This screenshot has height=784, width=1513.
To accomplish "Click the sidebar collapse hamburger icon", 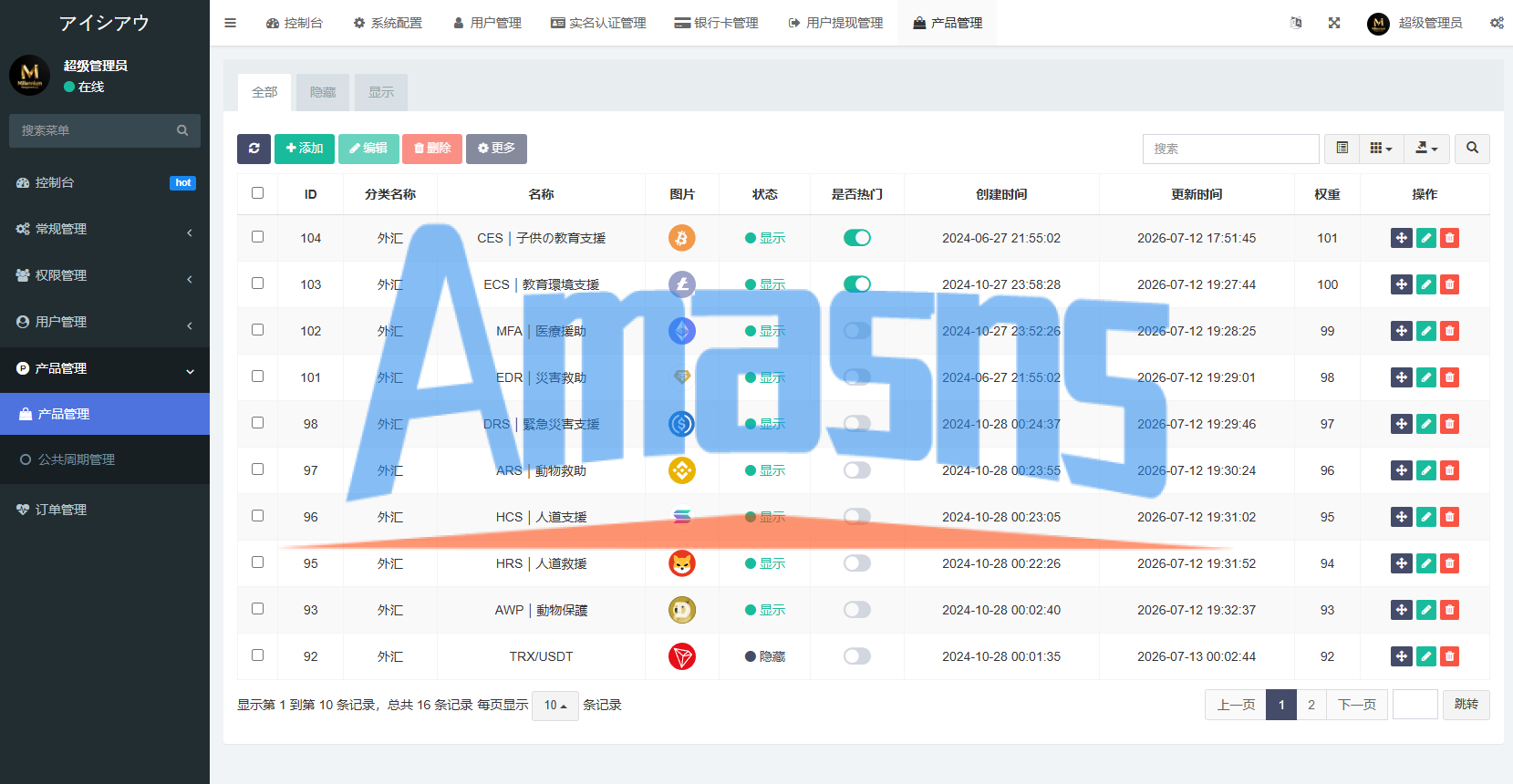I will pos(230,23).
